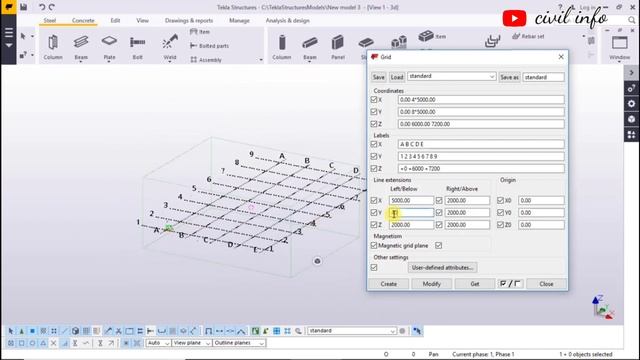This screenshot has height=360, width=640.
Task: Toggle Other settings checkbox
Action: 374,267
